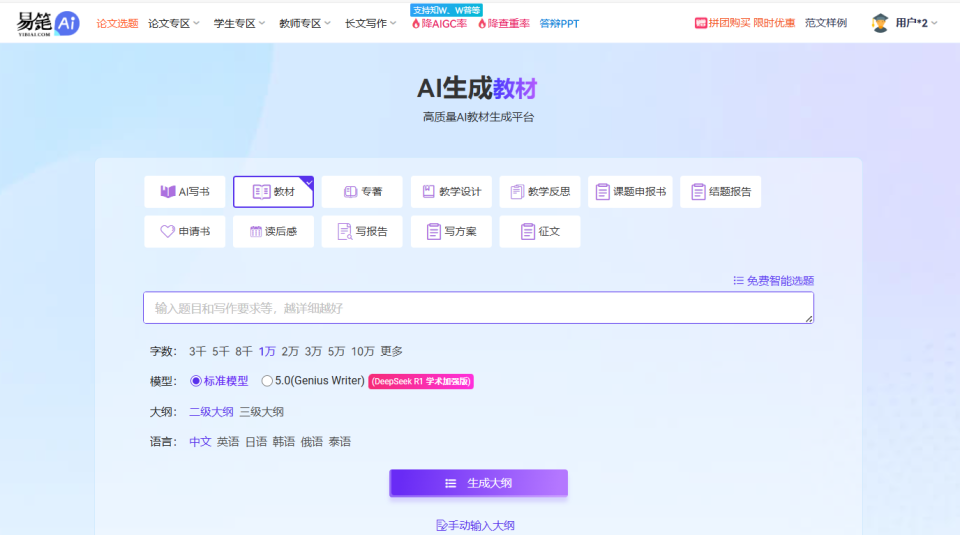960x535 pixels.
Task: Click the edit icon of 手动输入大纲
Action: coord(441,525)
